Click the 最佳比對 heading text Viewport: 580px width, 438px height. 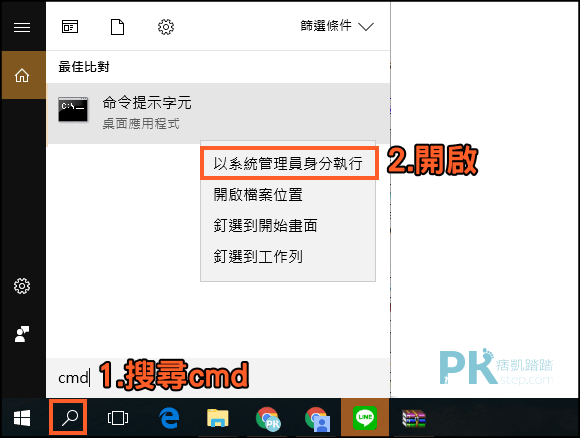tap(84, 67)
